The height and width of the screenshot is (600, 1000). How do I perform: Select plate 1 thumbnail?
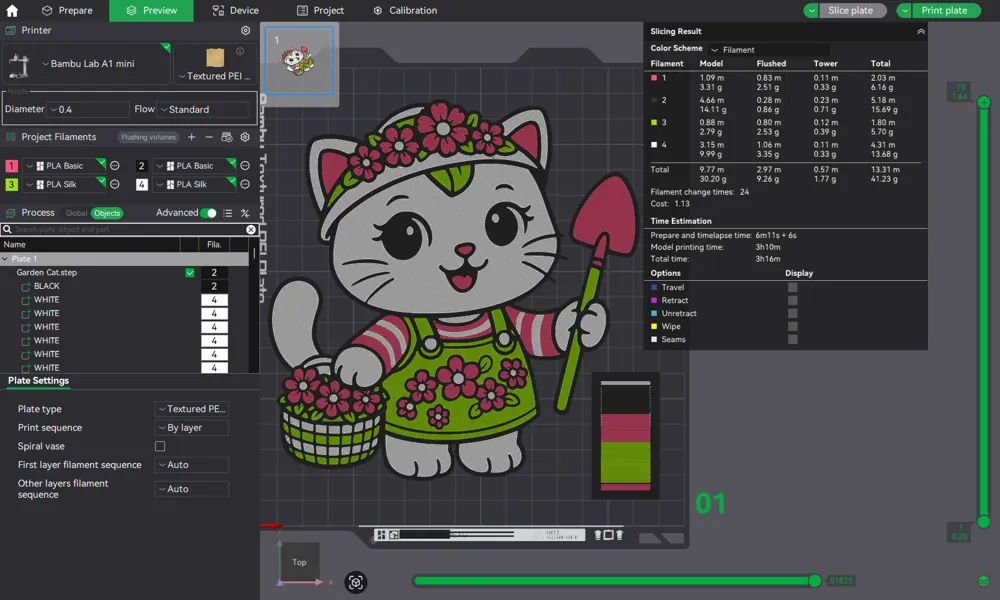click(x=299, y=61)
